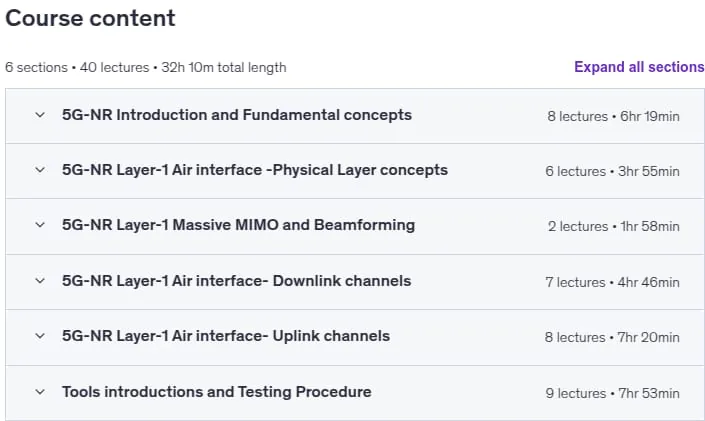Expand Physical Layer concepts section chevron
This screenshot has width=705, height=421.
click(x=40, y=170)
